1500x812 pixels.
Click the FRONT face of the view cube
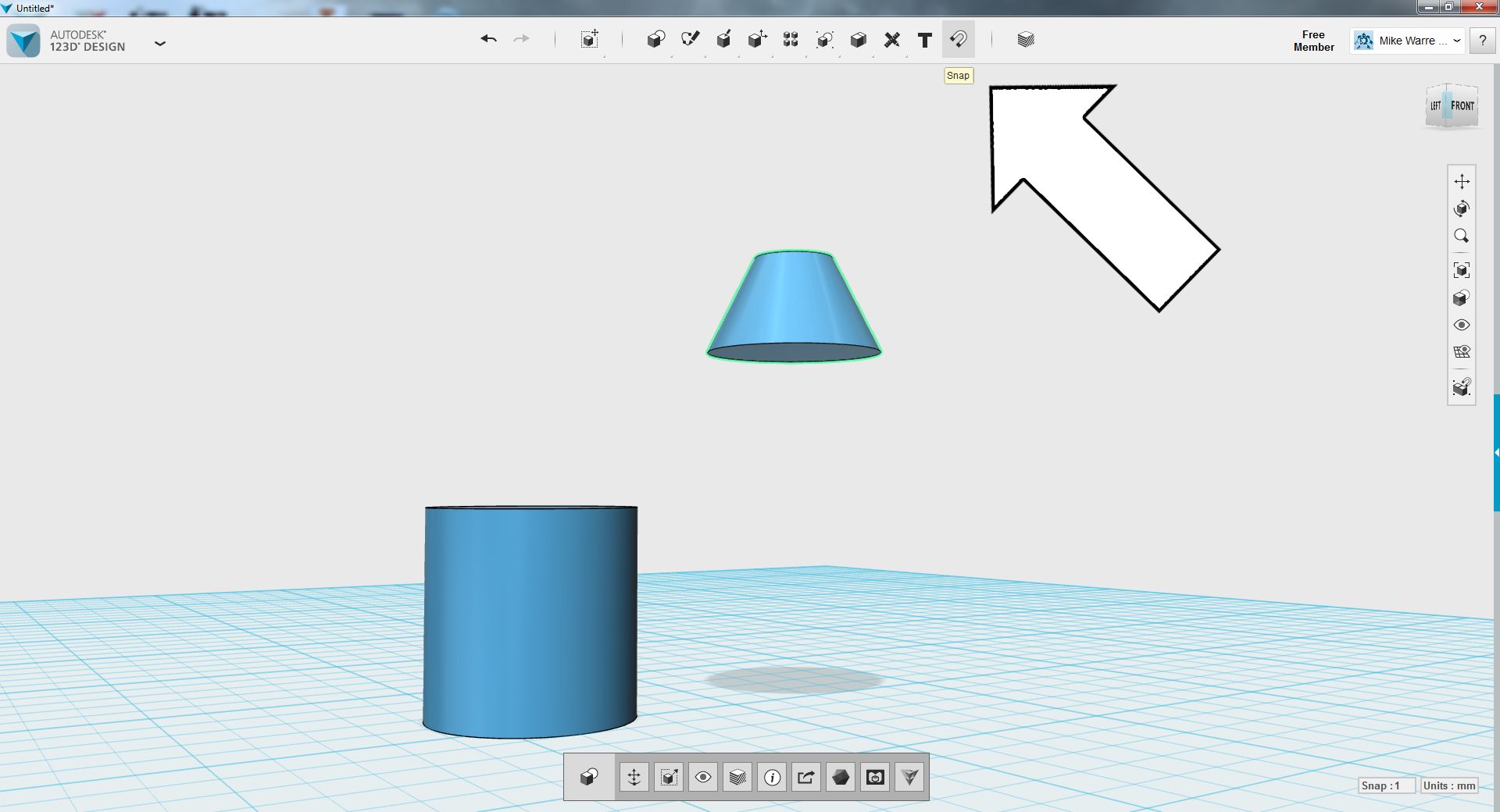click(x=1462, y=105)
